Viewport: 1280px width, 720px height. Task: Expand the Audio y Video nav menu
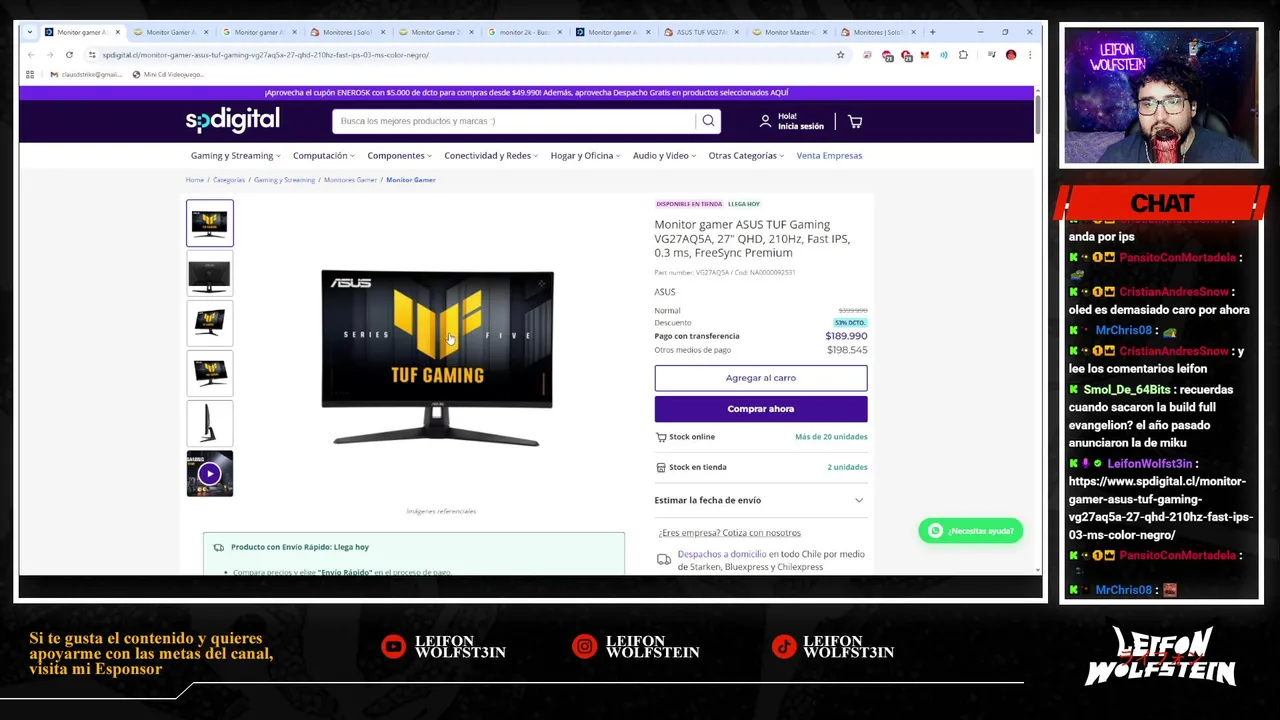[x=664, y=156]
